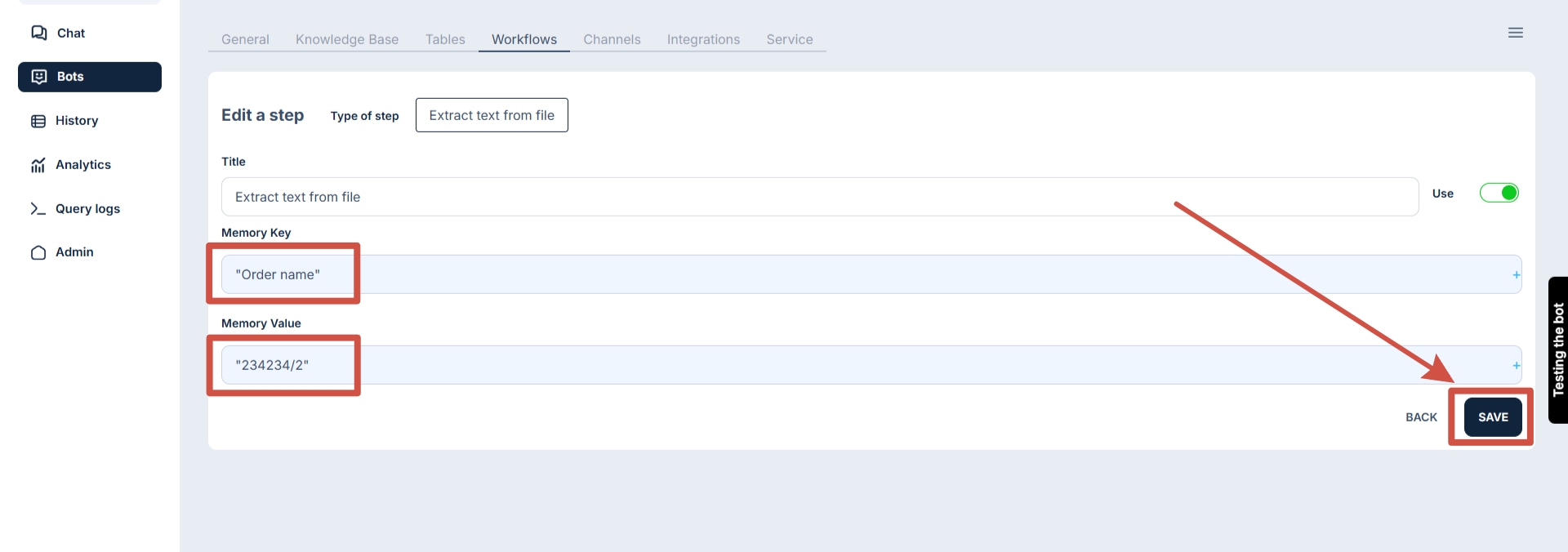This screenshot has height=552, width=1568.
Task: Click into the Title input field
Action: (817, 197)
